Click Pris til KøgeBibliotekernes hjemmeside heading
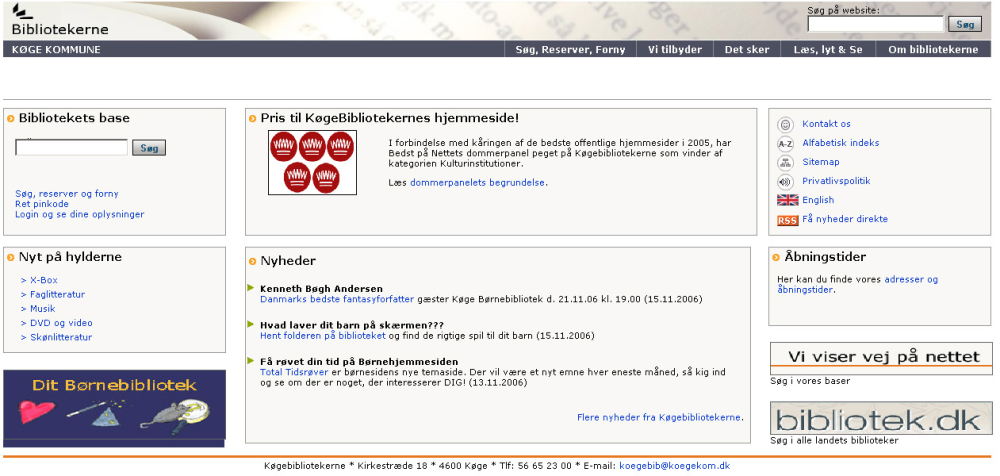Screen dimensions: 1000x476 click(x=390, y=118)
